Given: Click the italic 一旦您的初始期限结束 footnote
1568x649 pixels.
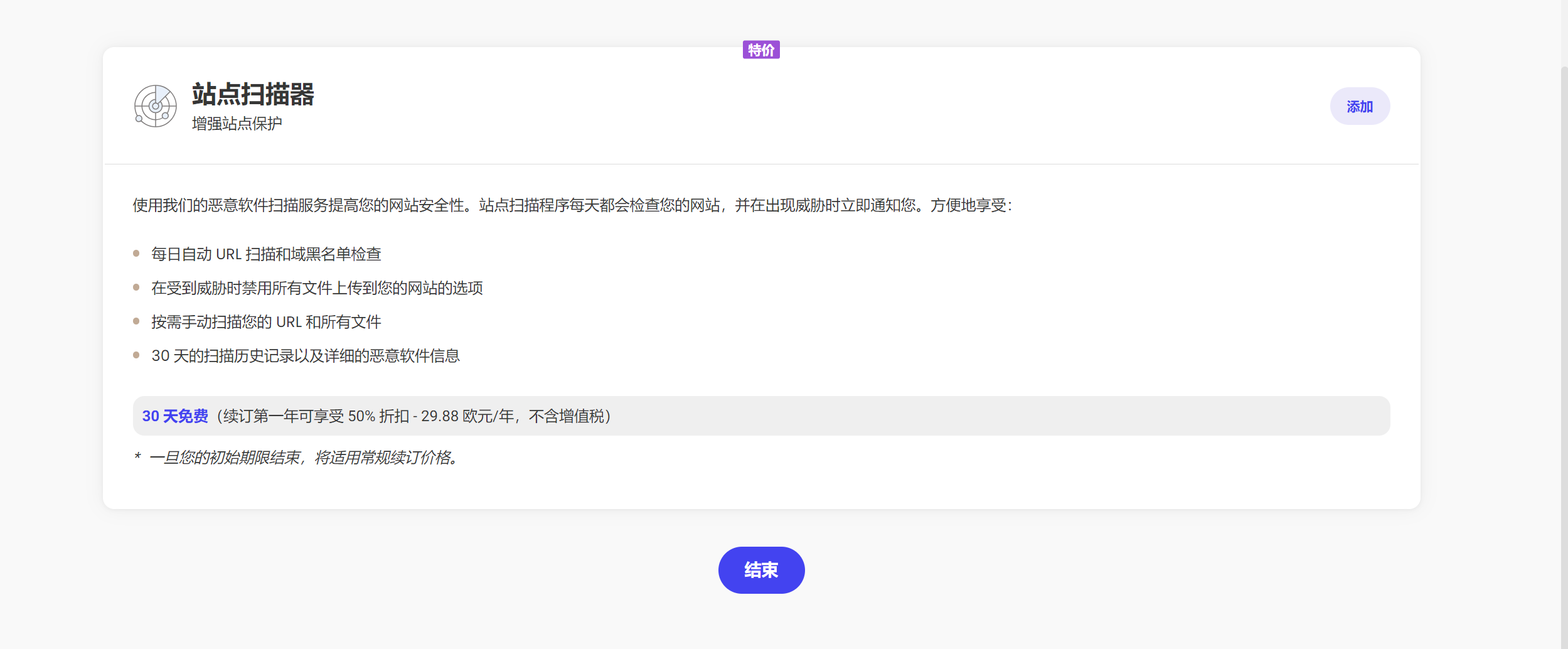Looking at the screenshot, I should pyautogui.click(x=306, y=458).
